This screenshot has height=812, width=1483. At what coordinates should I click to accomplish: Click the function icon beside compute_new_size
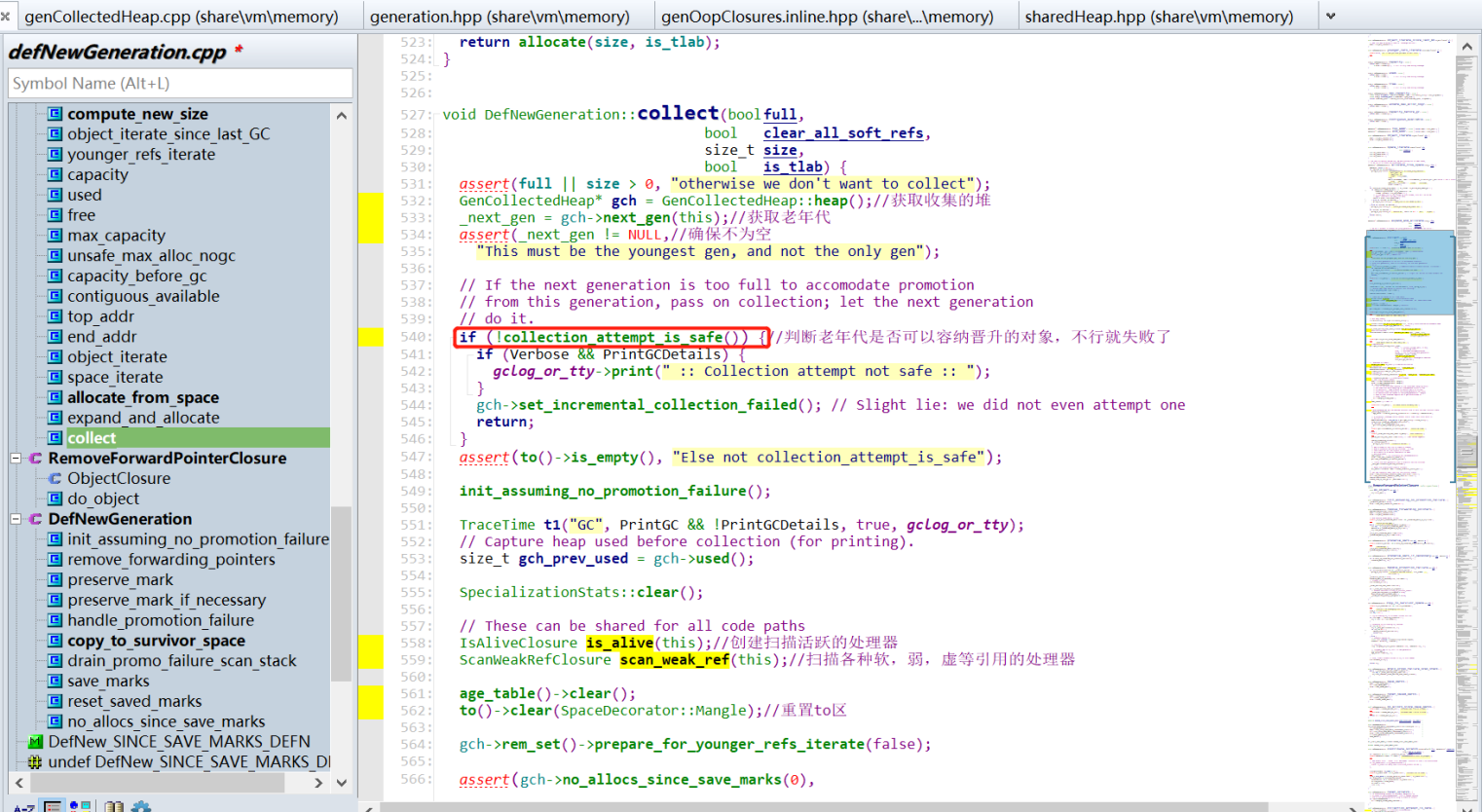(56, 114)
